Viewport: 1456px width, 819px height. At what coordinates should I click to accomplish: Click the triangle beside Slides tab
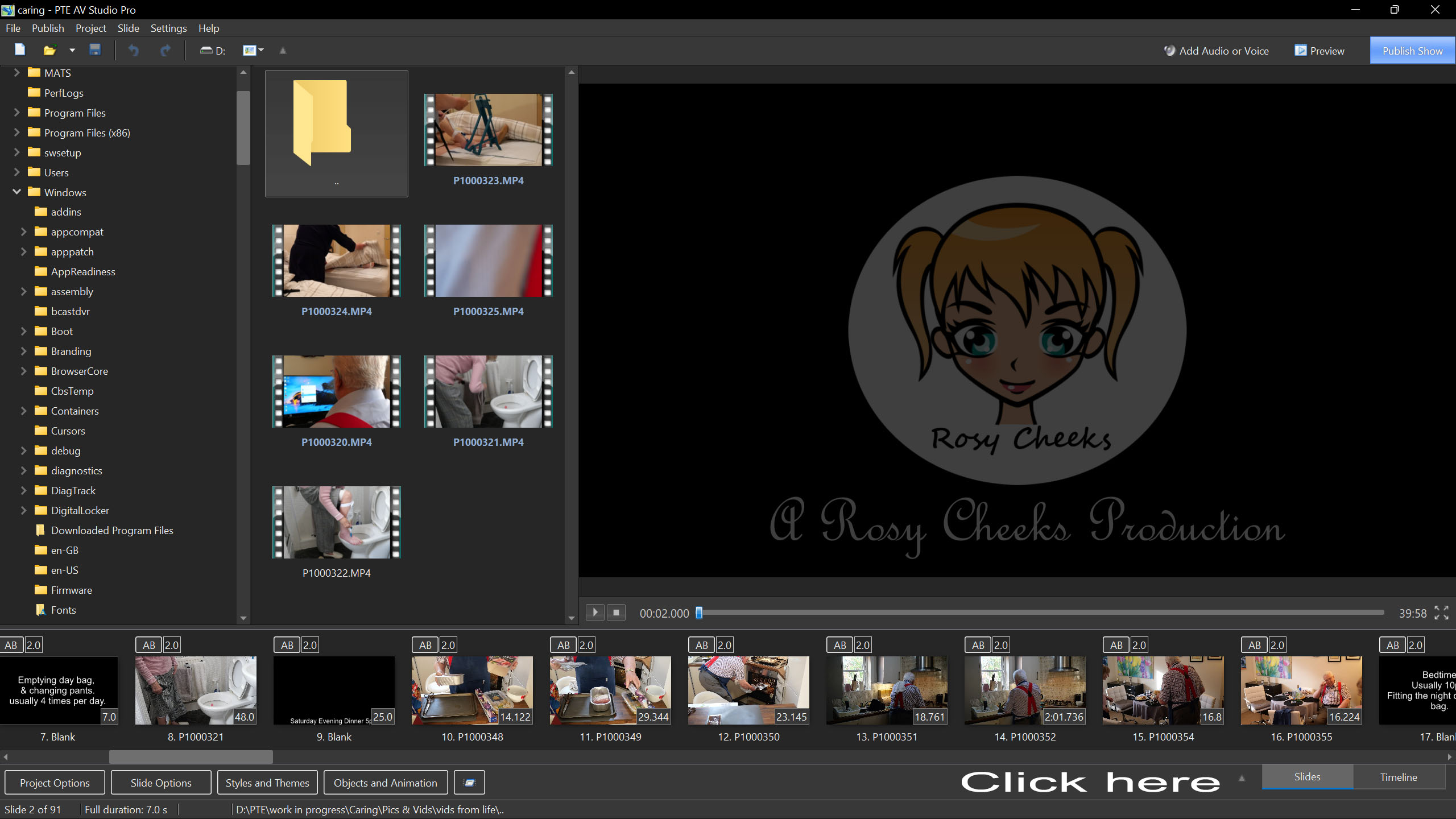(x=1242, y=778)
